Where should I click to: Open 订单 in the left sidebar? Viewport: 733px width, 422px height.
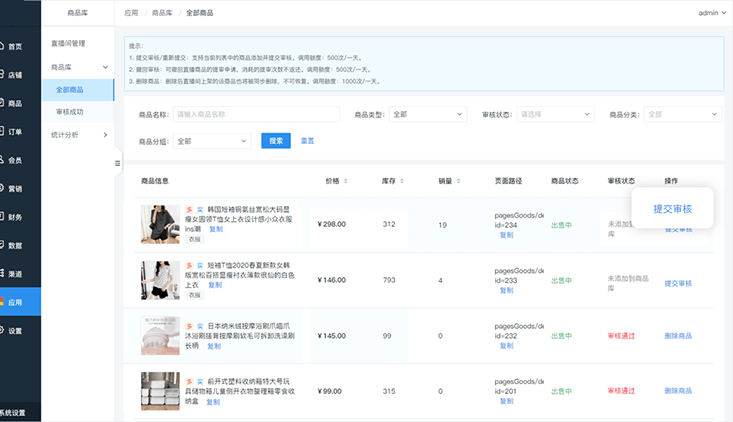14,132
